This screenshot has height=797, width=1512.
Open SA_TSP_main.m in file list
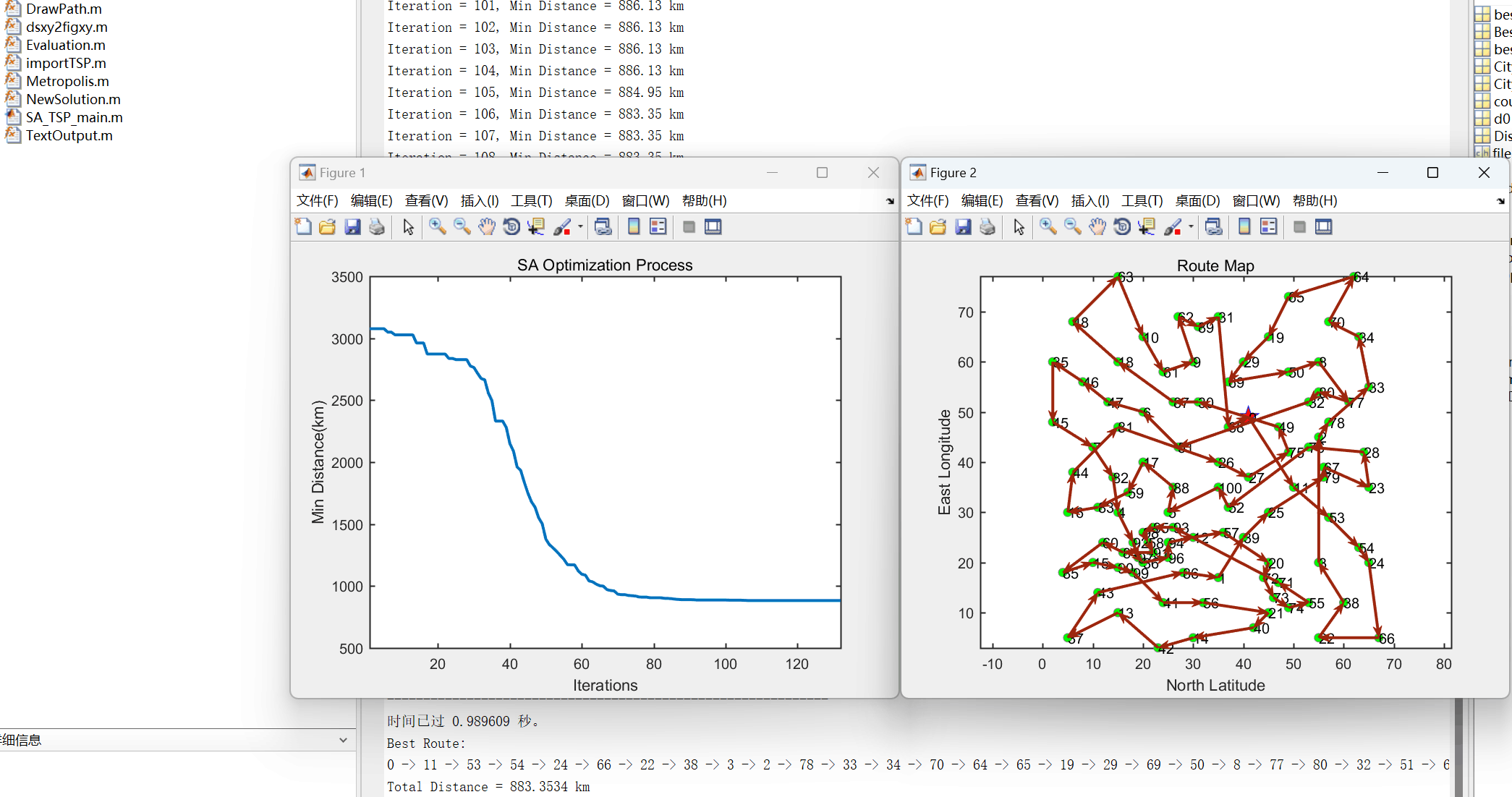[x=74, y=117]
